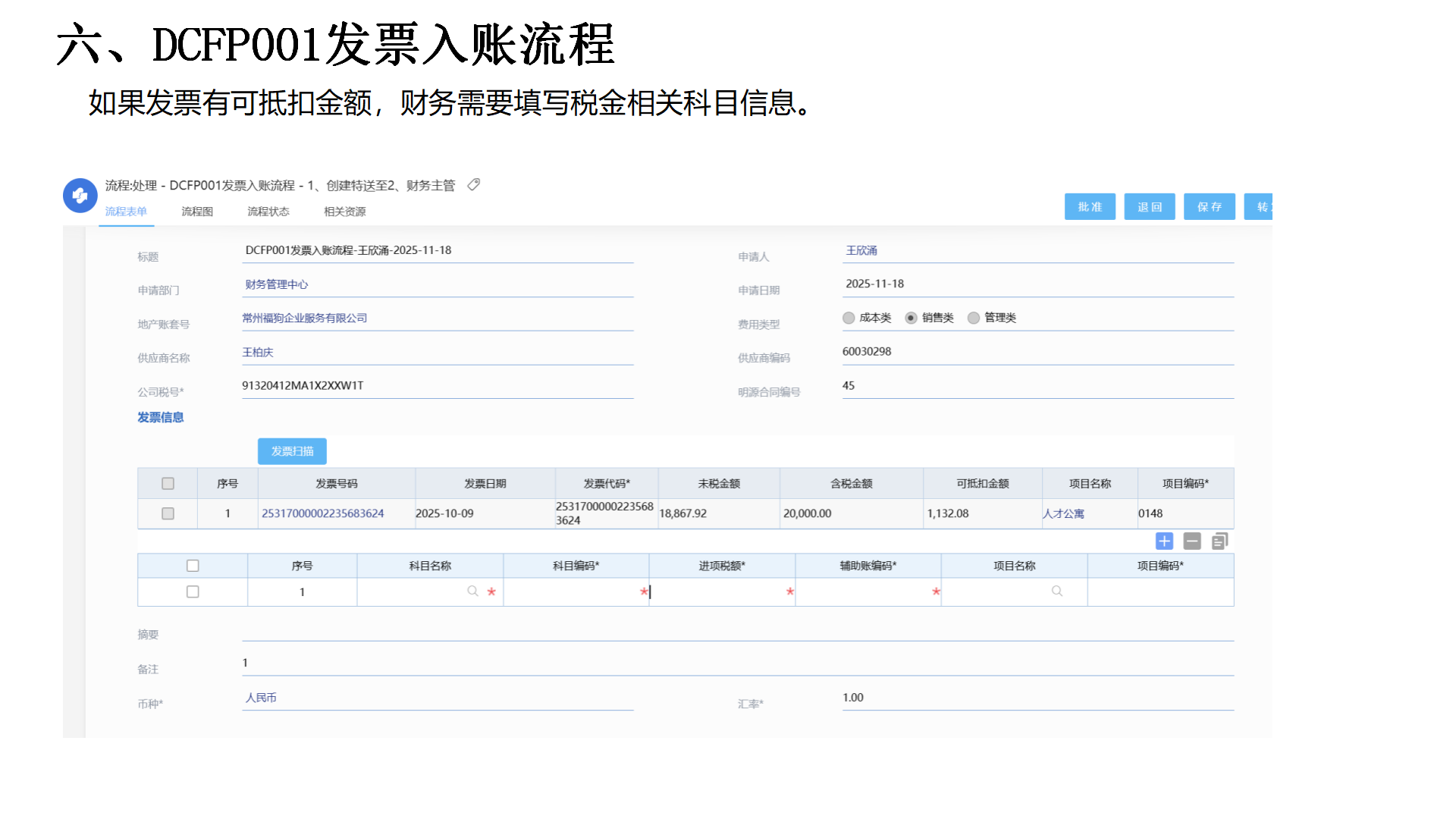Switch to the 流程图 tab

196,212
